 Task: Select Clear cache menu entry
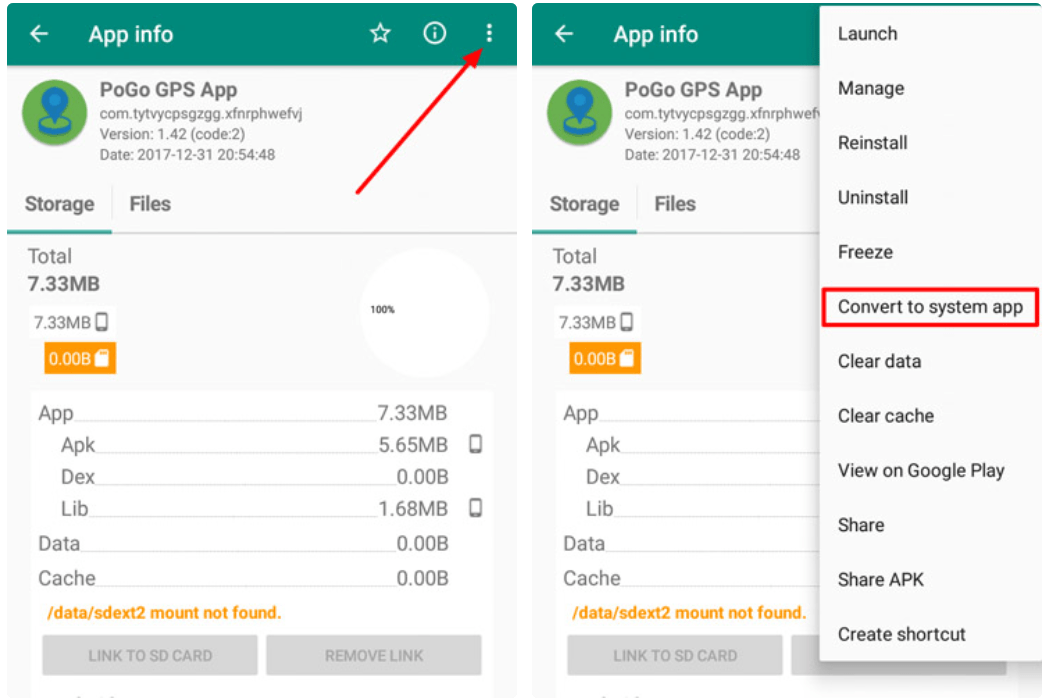click(x=929, y=416)
